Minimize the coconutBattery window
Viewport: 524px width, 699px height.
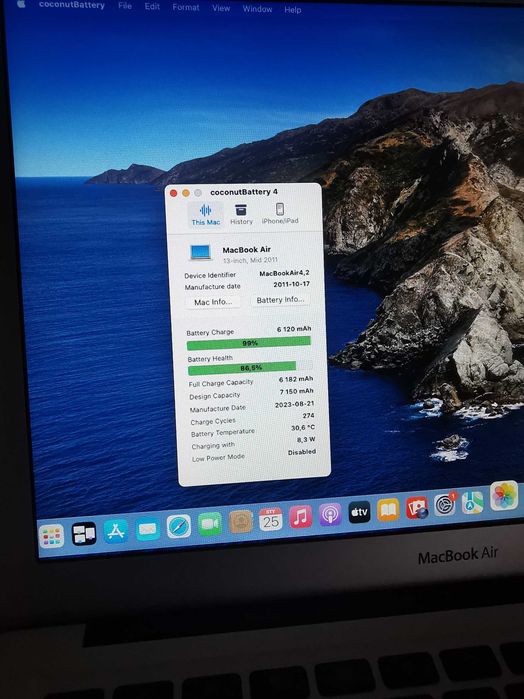tap(186, 193)
